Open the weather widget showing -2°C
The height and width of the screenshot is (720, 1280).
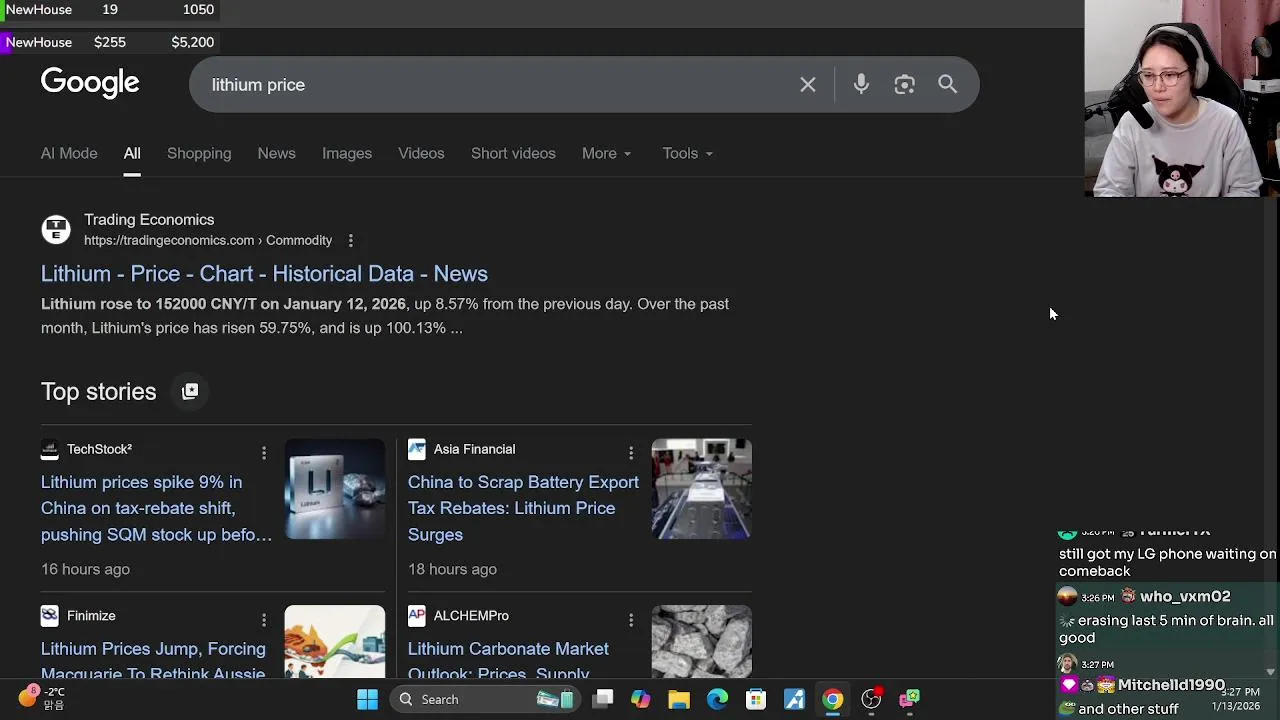click(x=42, y=698)
